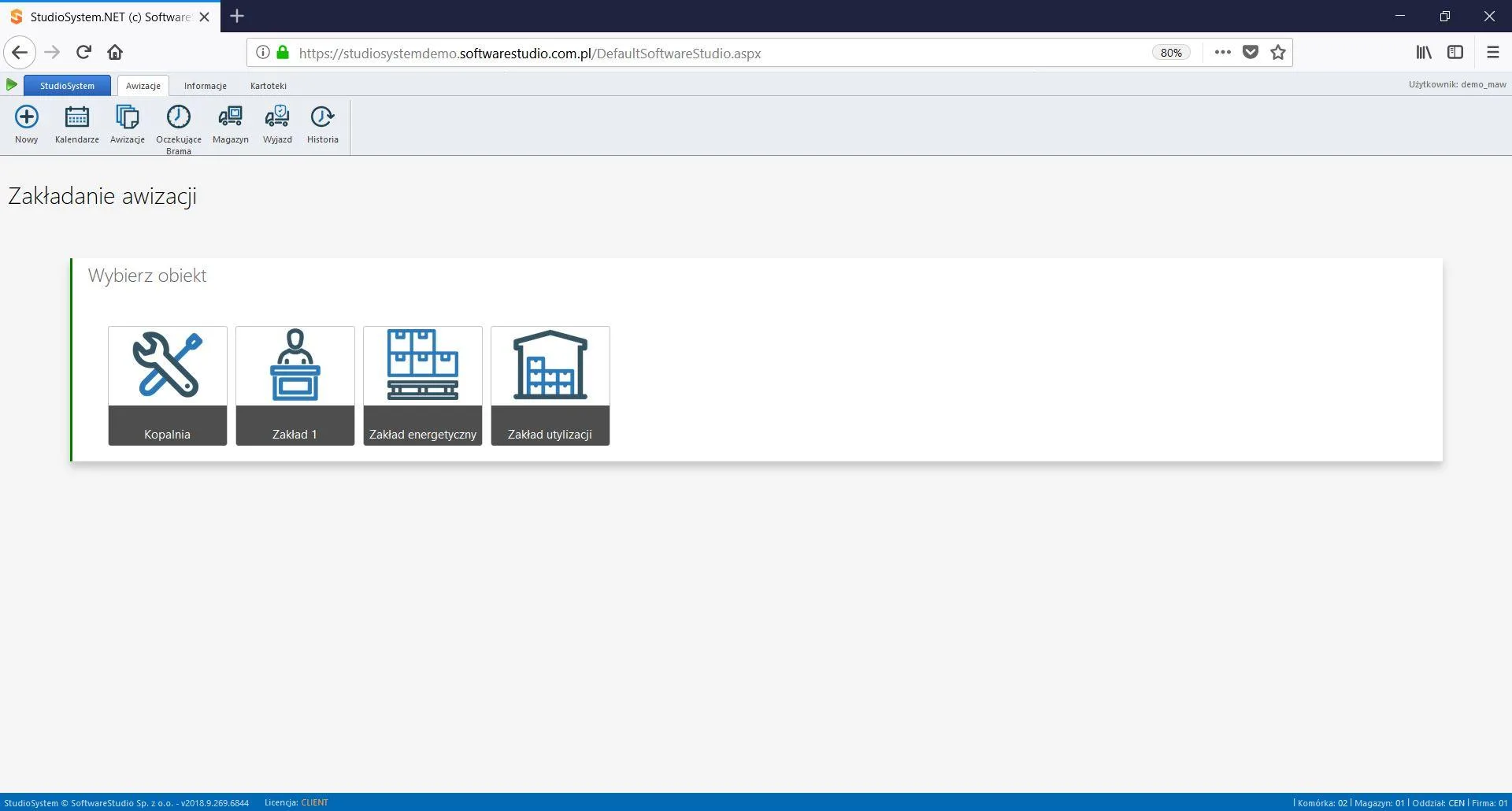
Task: Open the Magazyn forklift icon
Action: [230, 117]
